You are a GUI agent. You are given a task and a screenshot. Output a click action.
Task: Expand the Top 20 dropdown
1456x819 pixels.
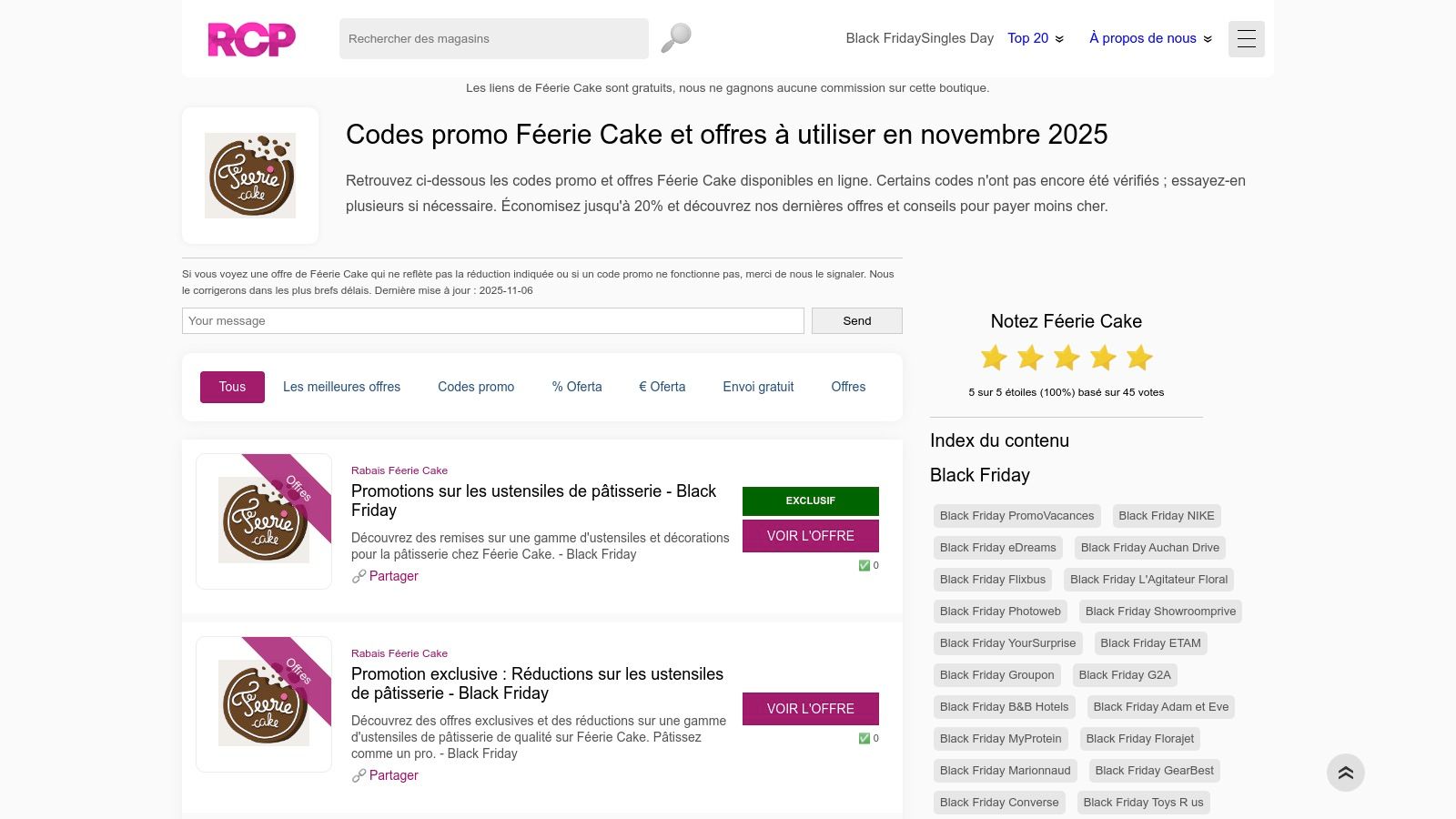point(1035,38)
